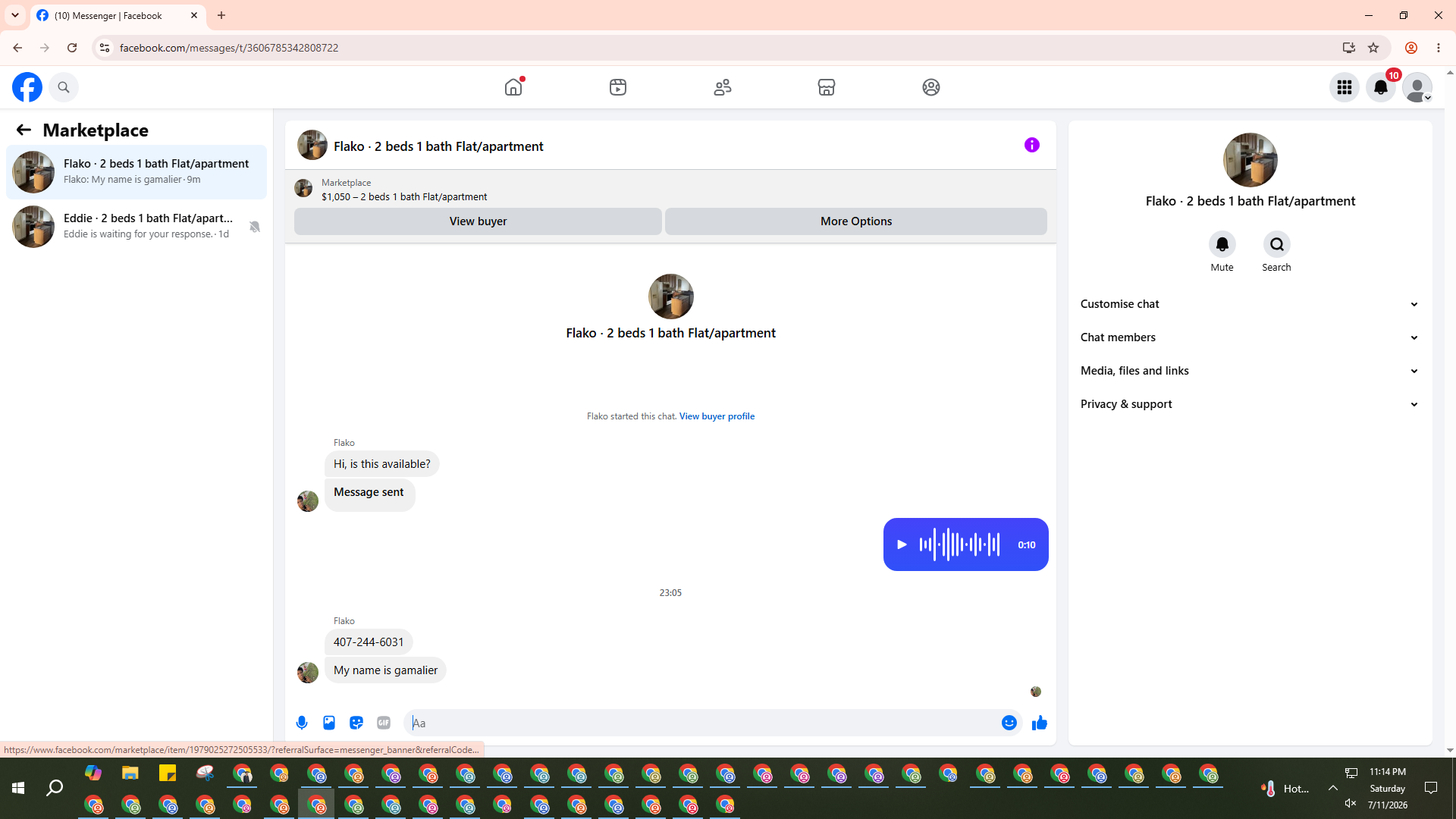The width and height of the screenshot is (1456, 819).
Task: Expand Media, files and links section
Action: coord(1250,371)
